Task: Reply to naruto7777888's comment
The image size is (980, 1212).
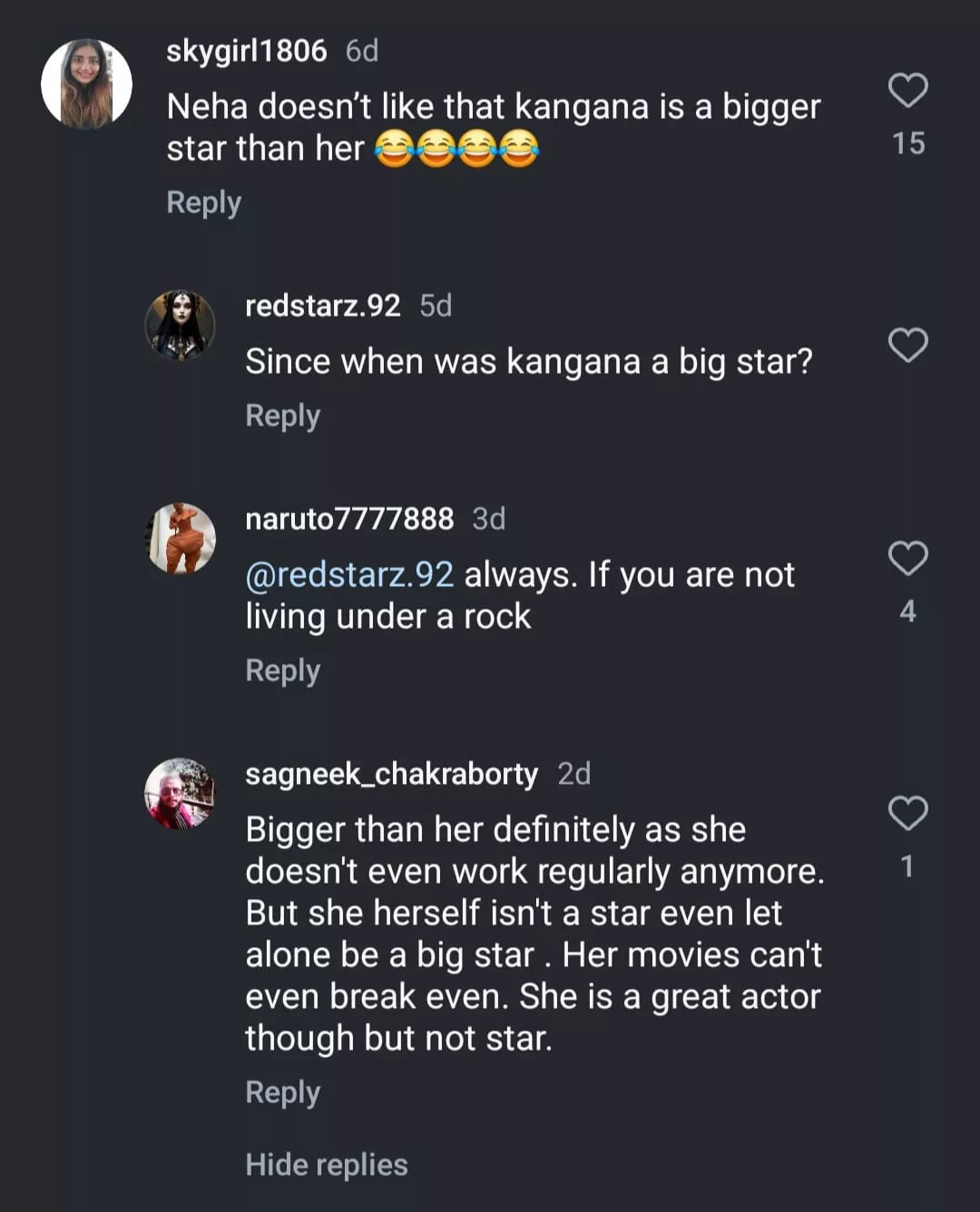Action: 283,670
